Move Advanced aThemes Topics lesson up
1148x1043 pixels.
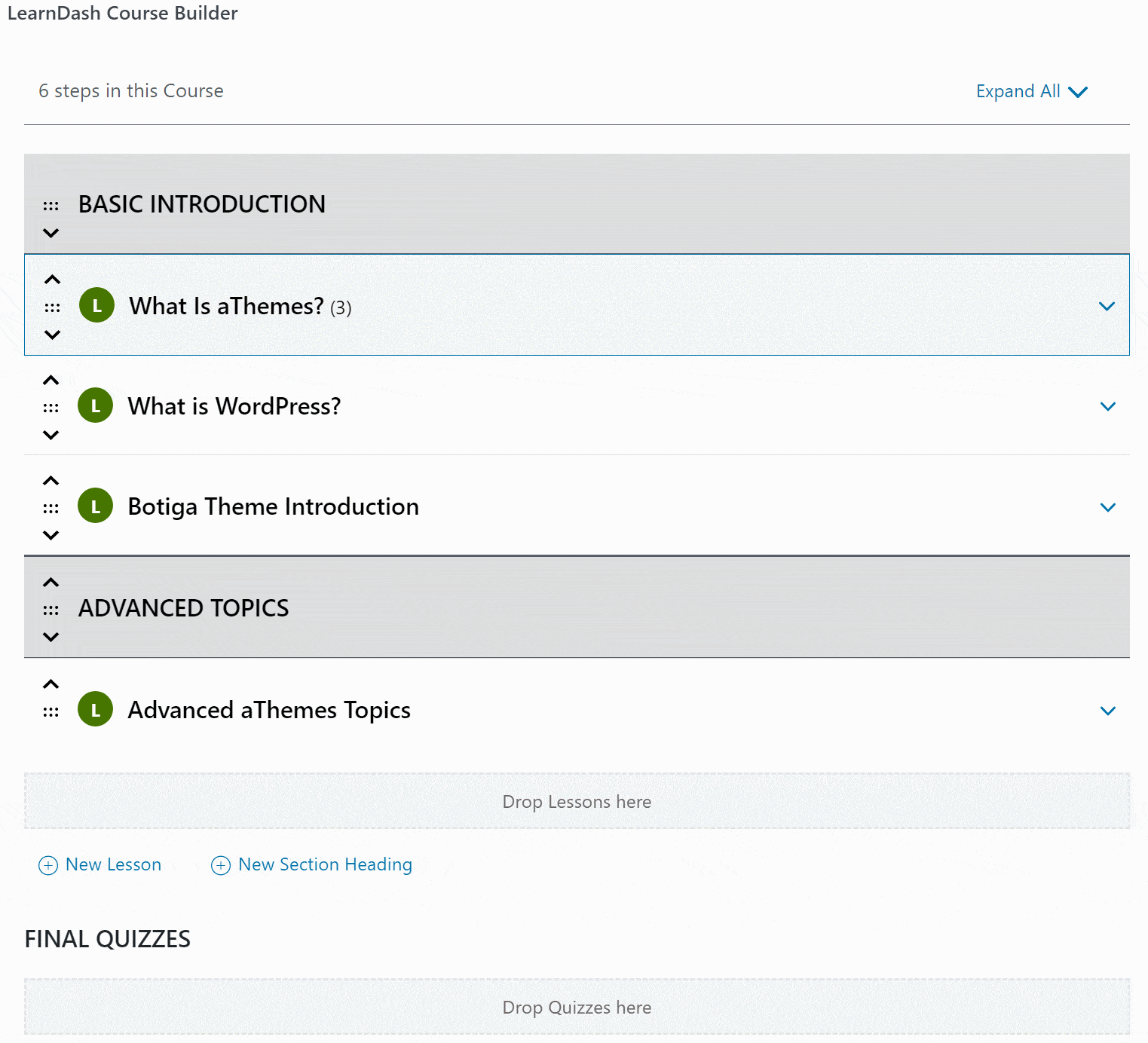(x=51, y=684)
